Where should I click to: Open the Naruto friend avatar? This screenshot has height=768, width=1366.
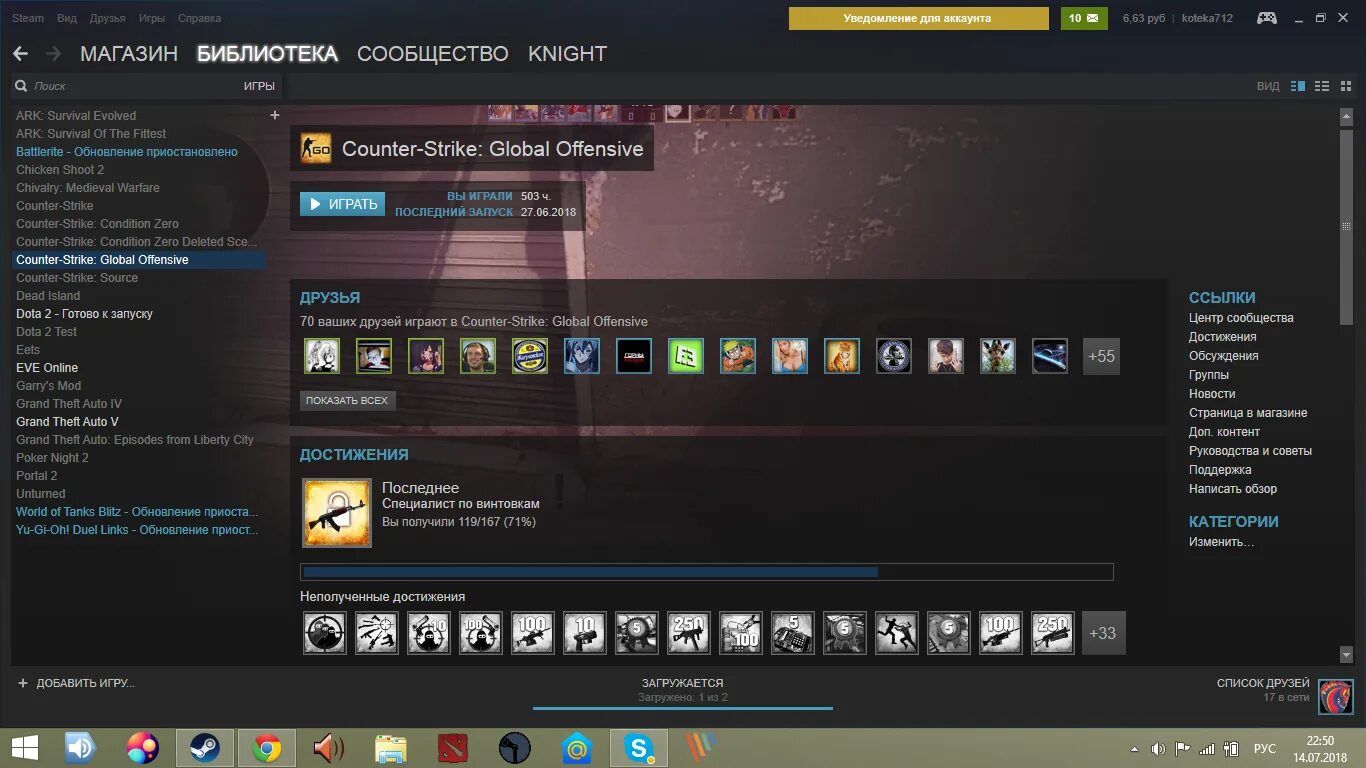738,356
